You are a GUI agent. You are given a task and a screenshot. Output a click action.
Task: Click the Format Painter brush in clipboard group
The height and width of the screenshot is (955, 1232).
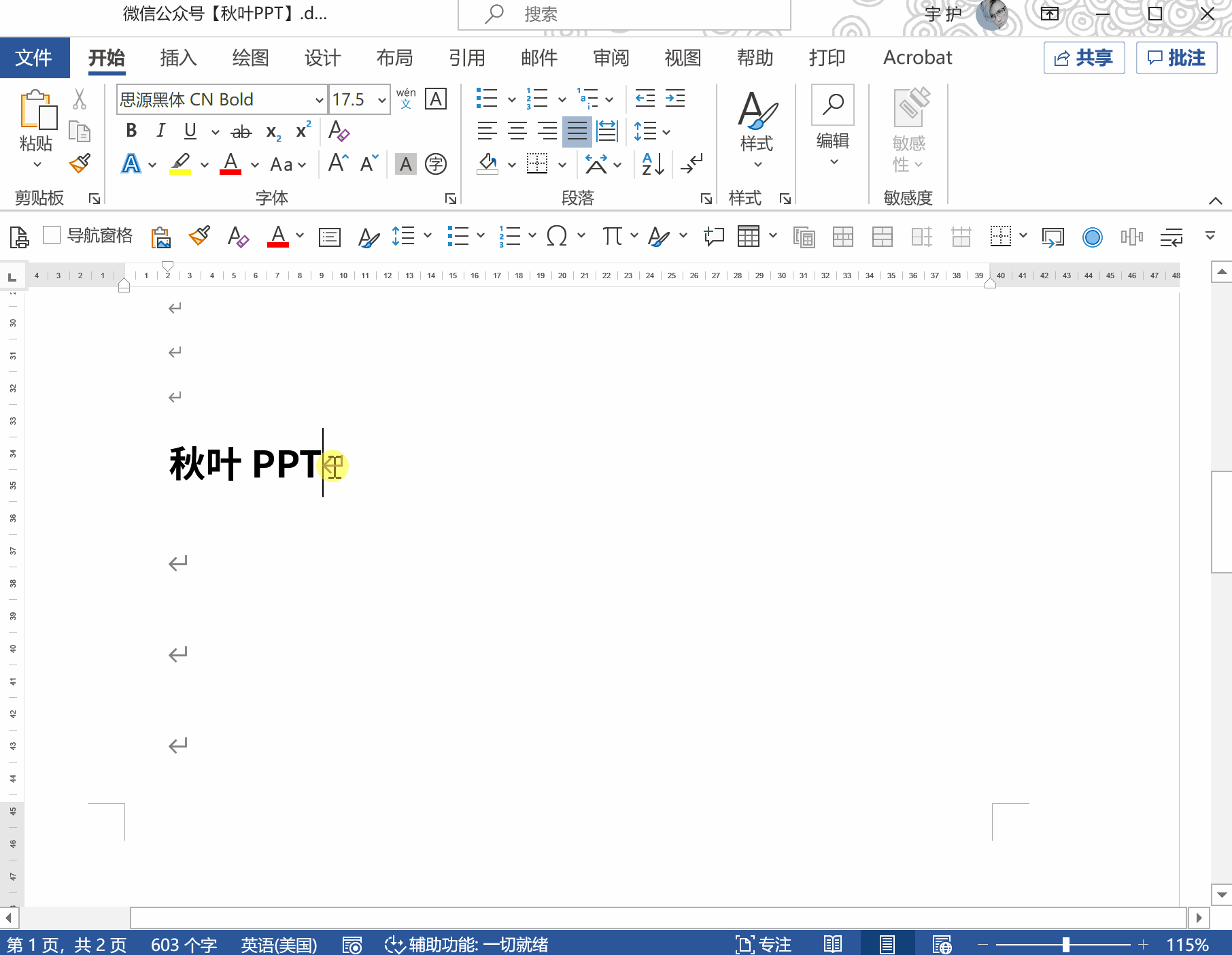click(x=80, y=163)
